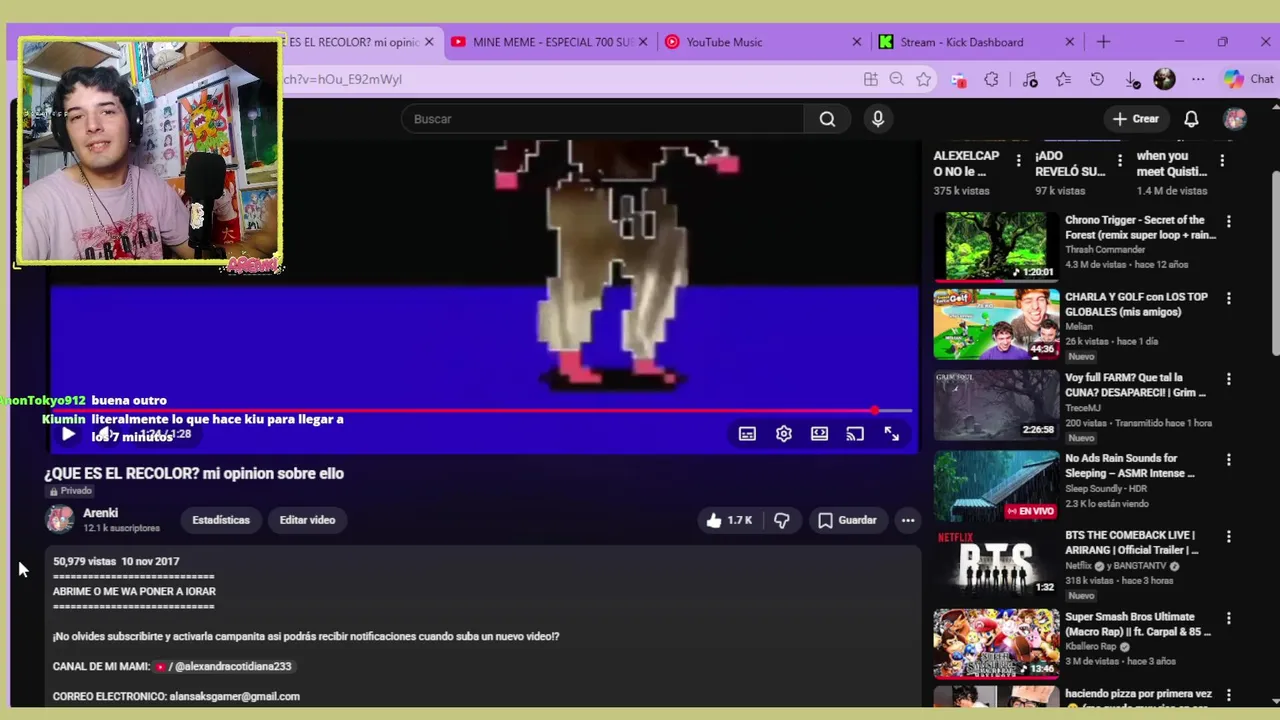Viewport: 1280px width, 720px height.
Task: Open browser Settings and more menu
Action: [x=1198, y=79]
